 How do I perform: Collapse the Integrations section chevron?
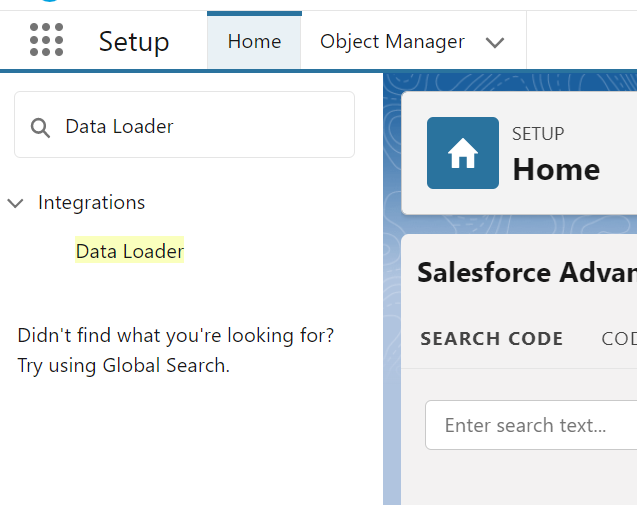(x=15, y=203)
